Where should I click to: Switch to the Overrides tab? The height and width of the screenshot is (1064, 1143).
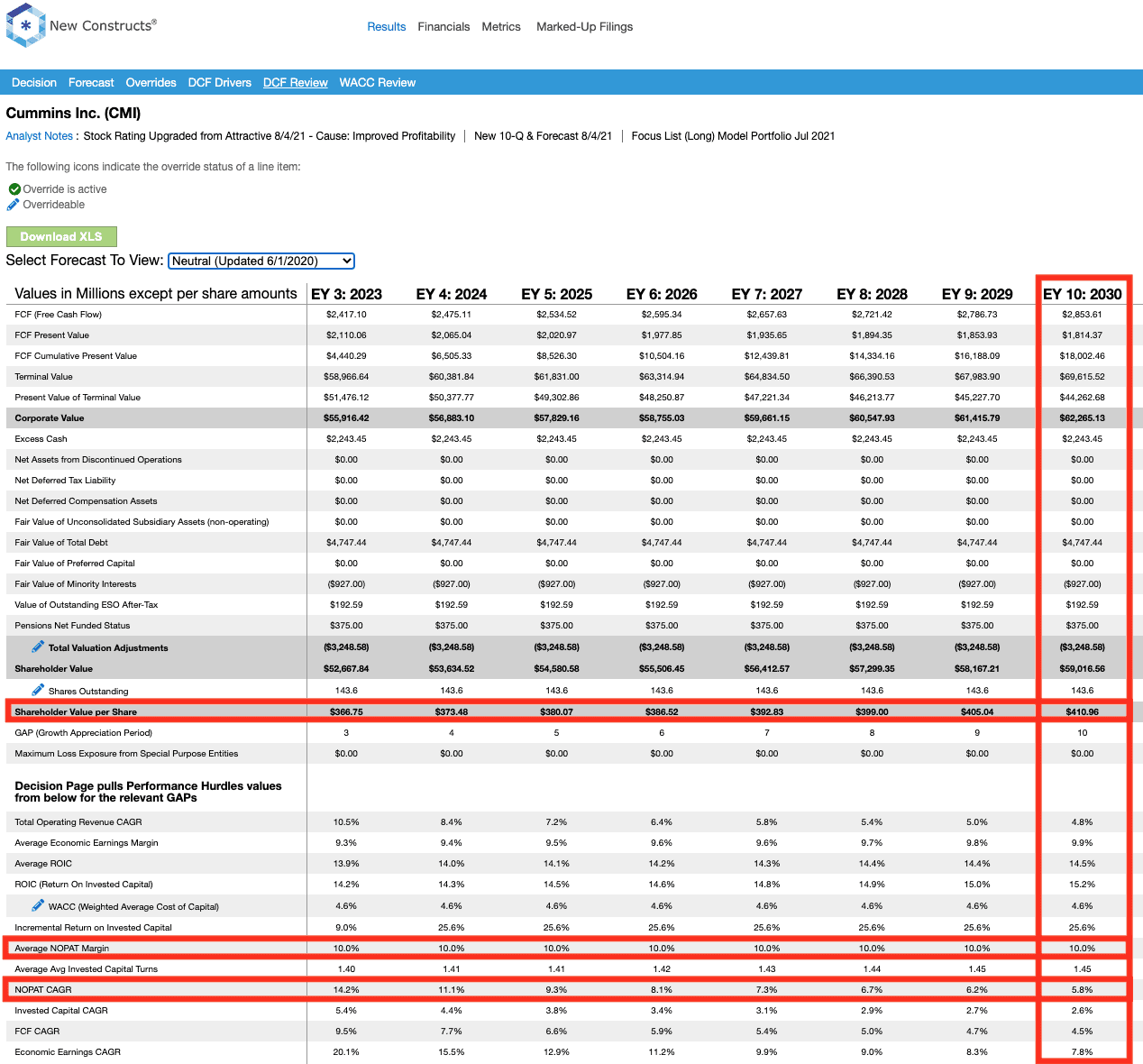pyautogui.click(x=151, y=82)
